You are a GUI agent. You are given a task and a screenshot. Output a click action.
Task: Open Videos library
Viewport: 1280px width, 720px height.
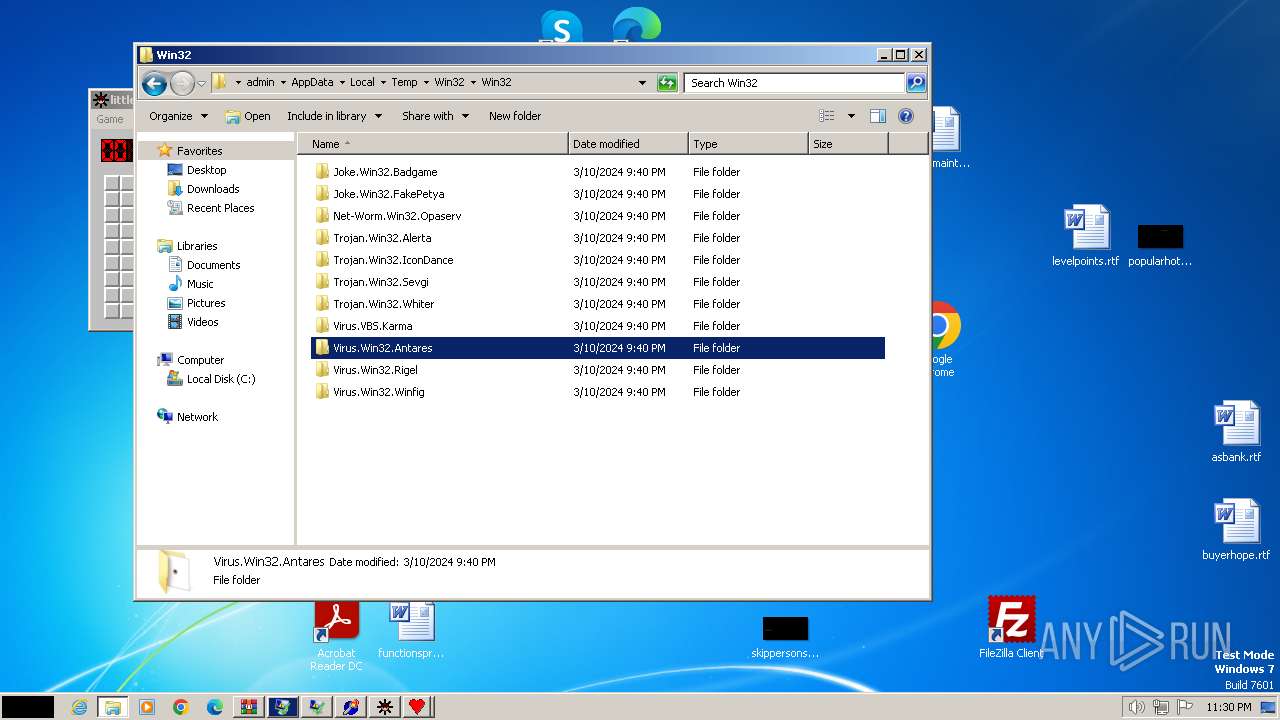(202, 322)
